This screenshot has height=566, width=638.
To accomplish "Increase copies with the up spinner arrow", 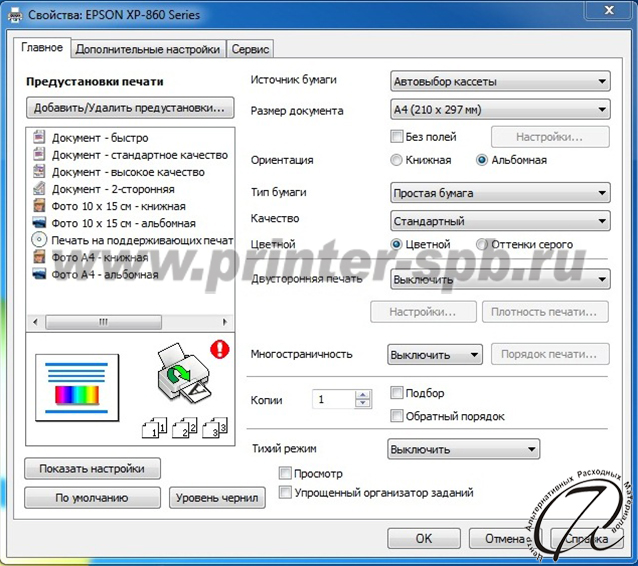I will point(362,394).
